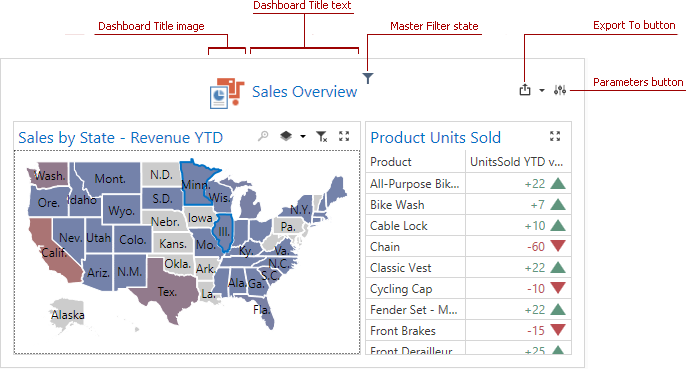Open the dashboard Parameters button
This screenshot has width=686, height=369.
click(x=560, y=90)
